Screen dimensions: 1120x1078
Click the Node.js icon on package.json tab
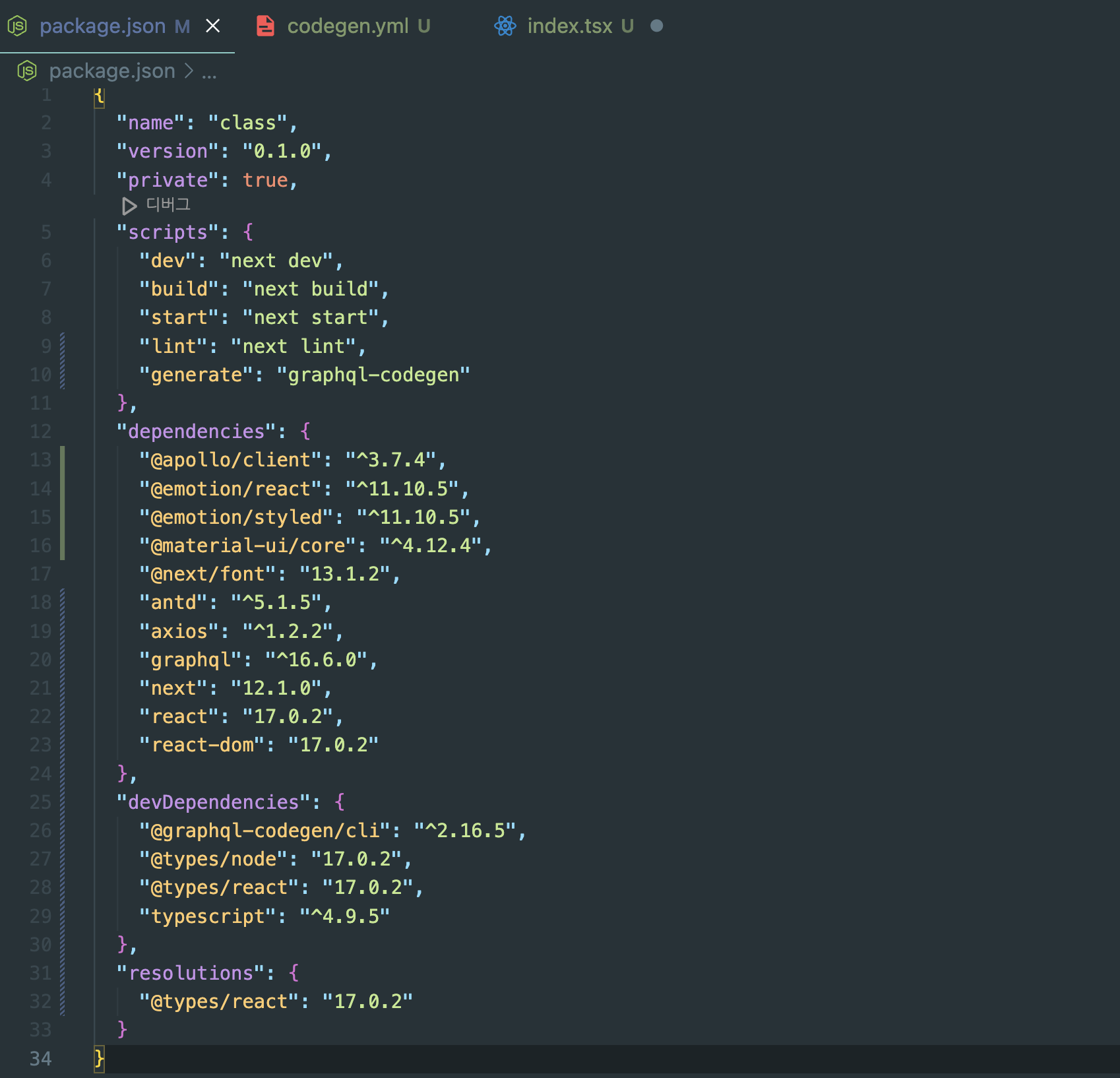17,26
